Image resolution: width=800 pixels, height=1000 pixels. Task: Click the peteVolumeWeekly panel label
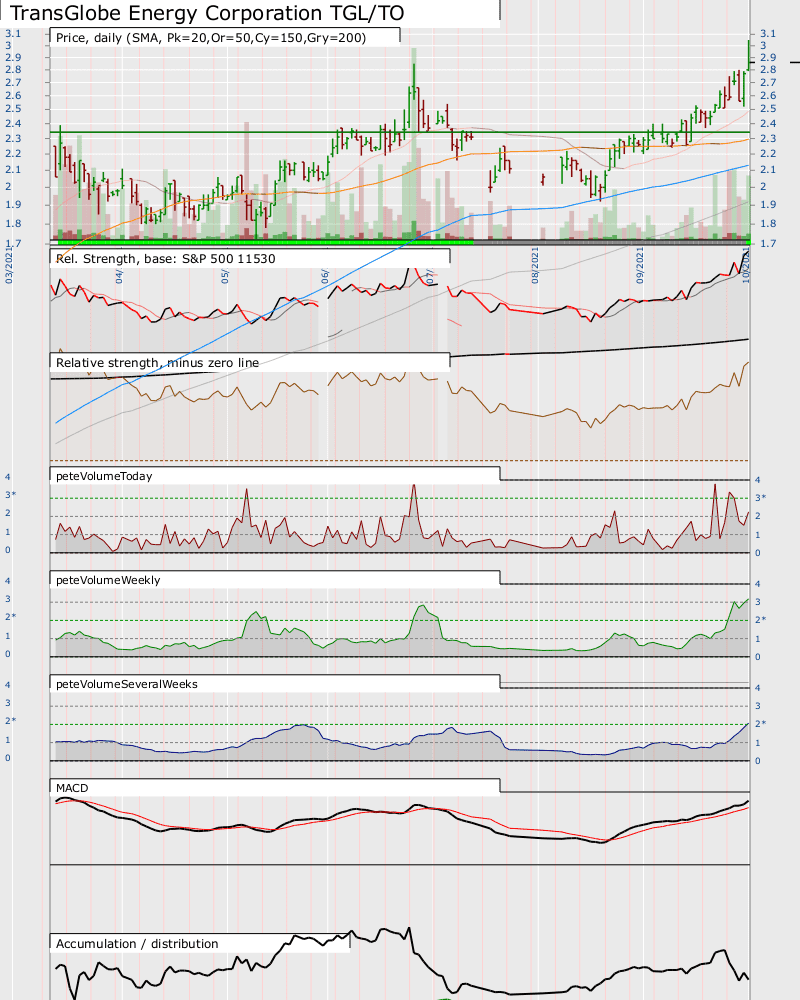click(108, 580)
